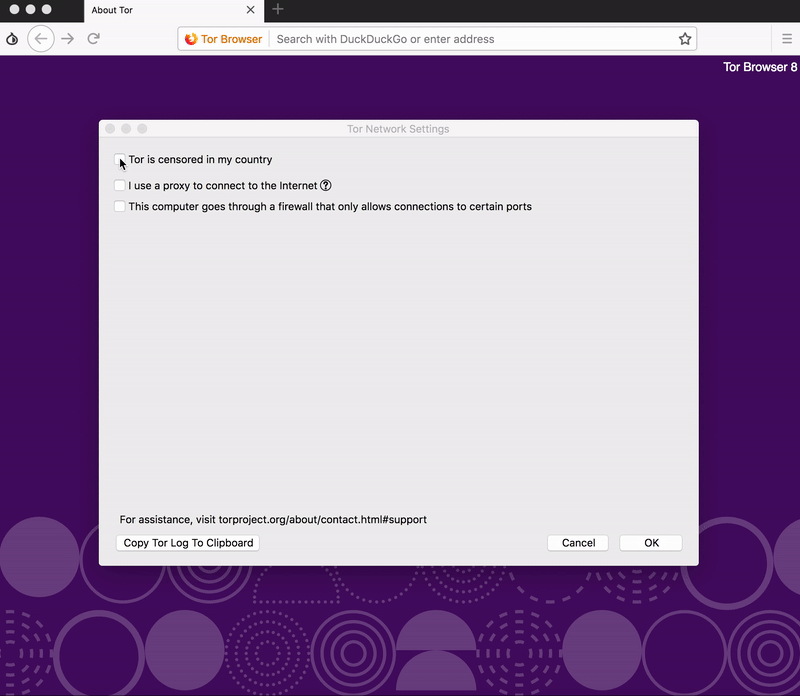Check 'I use a proxy to connect'
The height and width of the screenshot is (696, 800).
(x=120, y=185)
